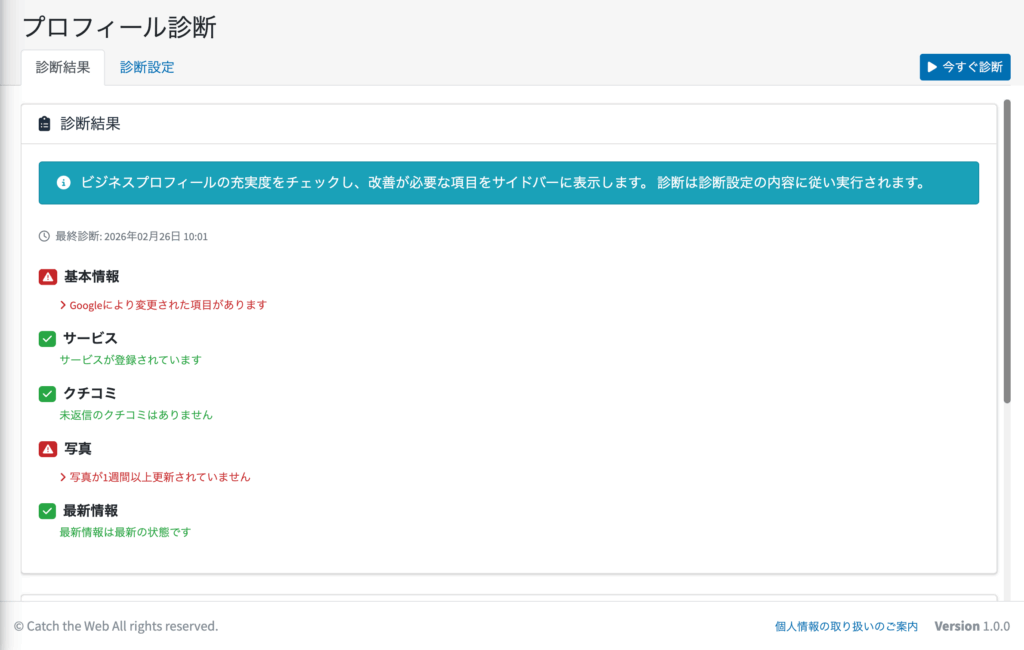1024x650 pixels.
Task: Click the clock icon beside 最終診断
Action: (44, 237)
